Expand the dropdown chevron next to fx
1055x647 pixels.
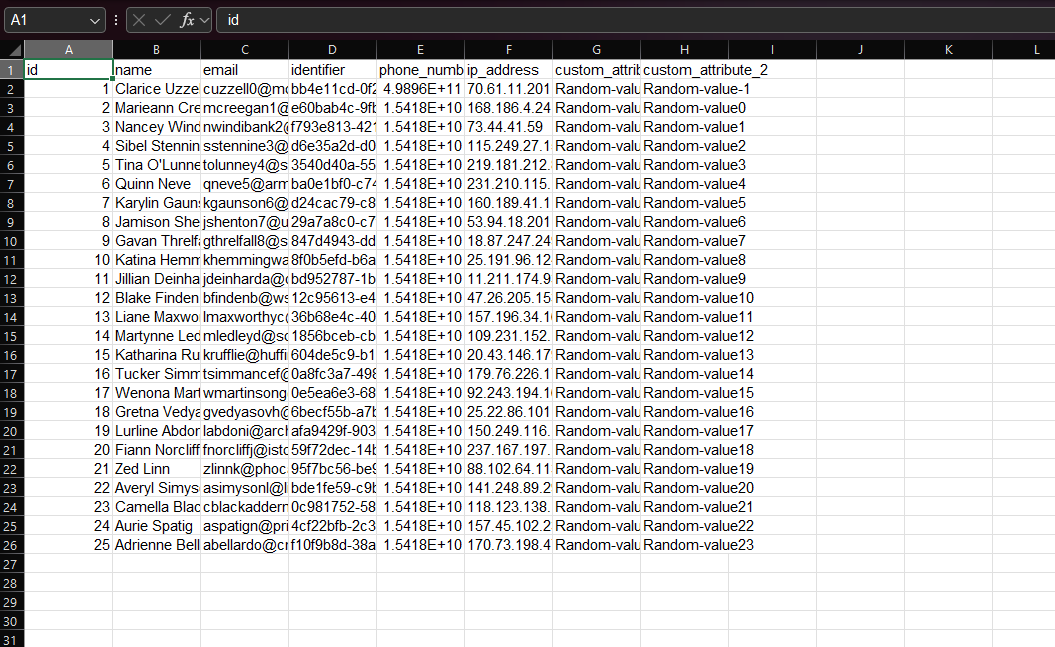[x=205, y=20]
